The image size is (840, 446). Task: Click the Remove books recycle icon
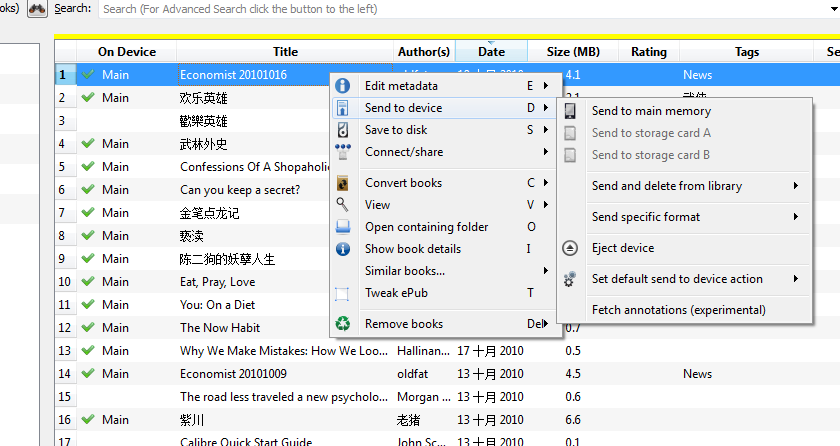pyautogui.click(x=342, y=323)
